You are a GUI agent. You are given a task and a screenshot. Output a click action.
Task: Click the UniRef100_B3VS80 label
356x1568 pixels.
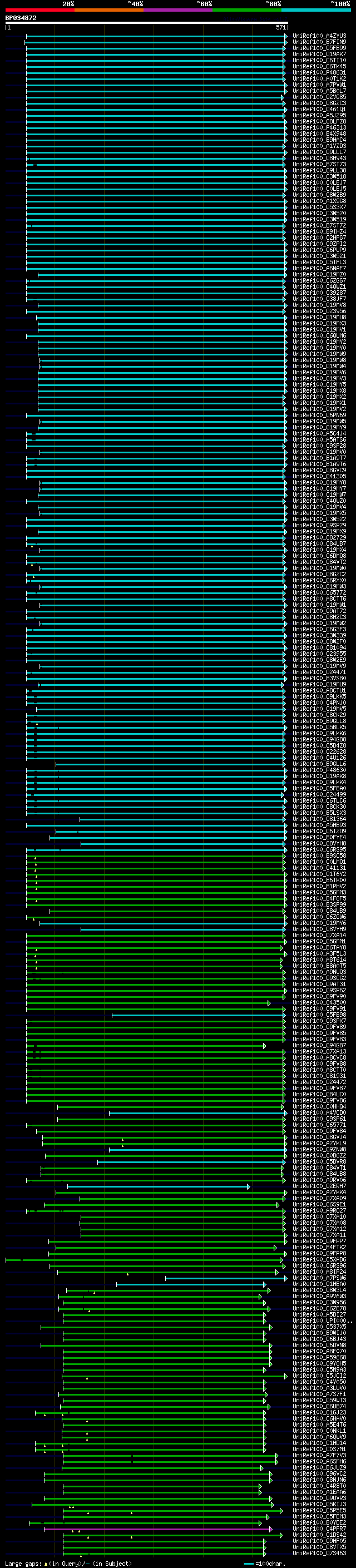click(319, 678)
